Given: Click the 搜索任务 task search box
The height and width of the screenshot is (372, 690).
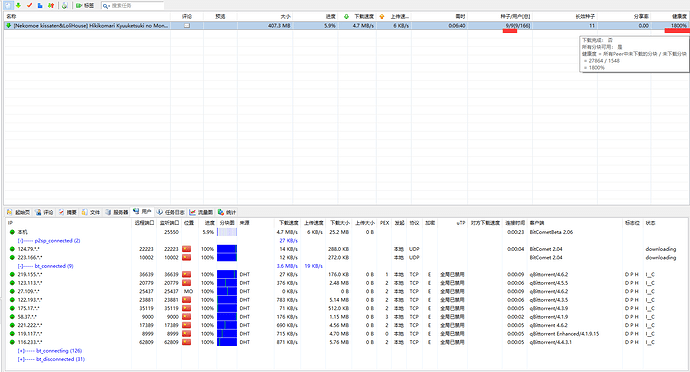Looking at the screenshot, I should (132, 5).
